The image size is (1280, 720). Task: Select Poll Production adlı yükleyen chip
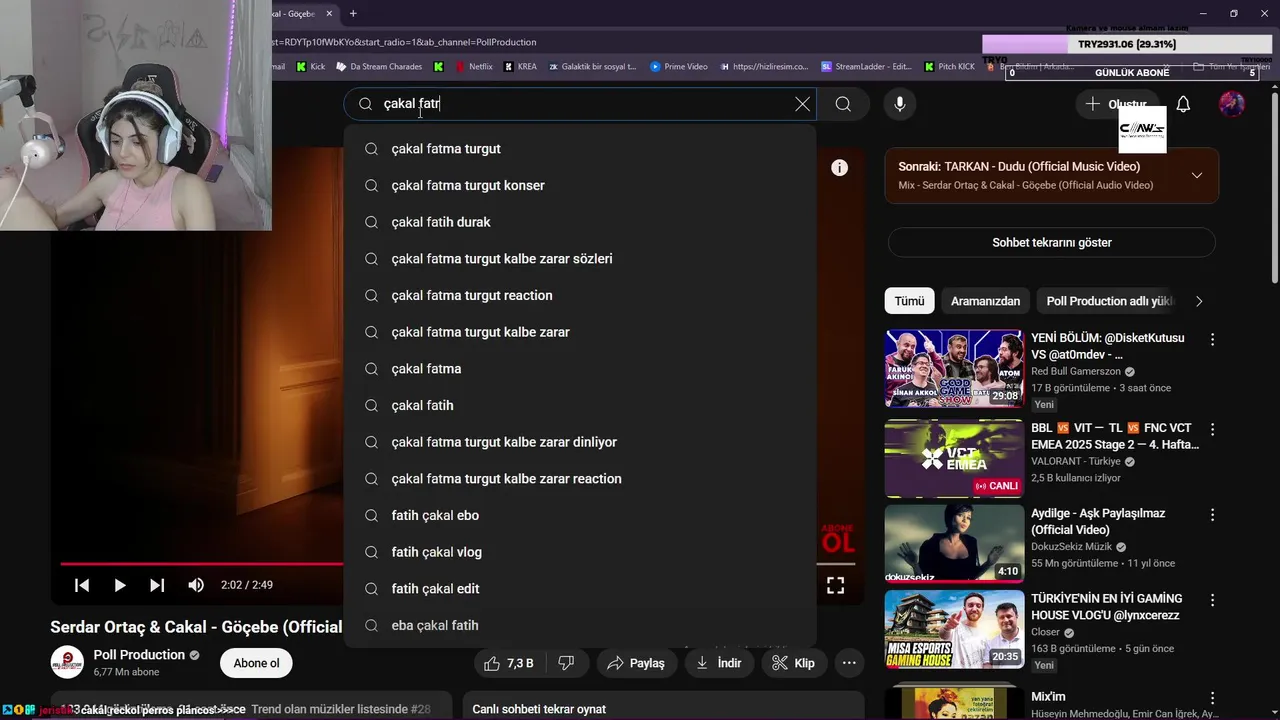[1109, 301]
